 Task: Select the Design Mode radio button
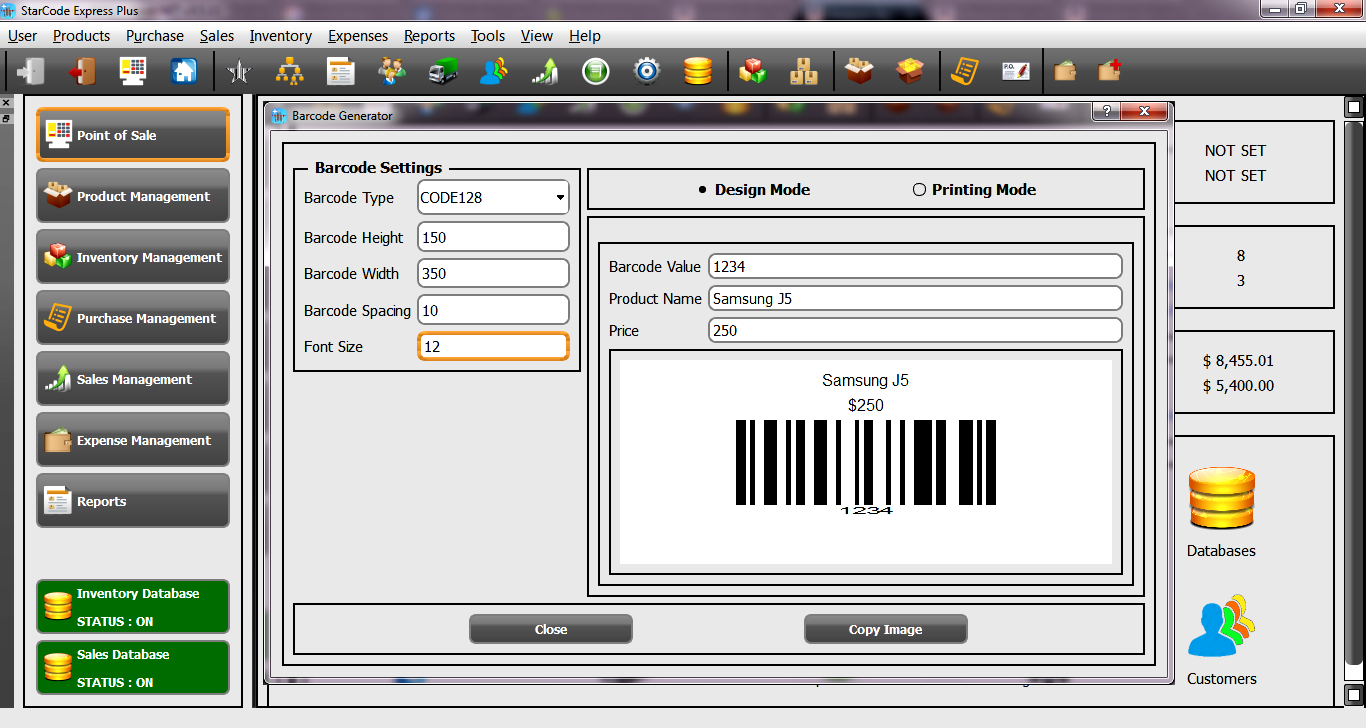point(754,190)
